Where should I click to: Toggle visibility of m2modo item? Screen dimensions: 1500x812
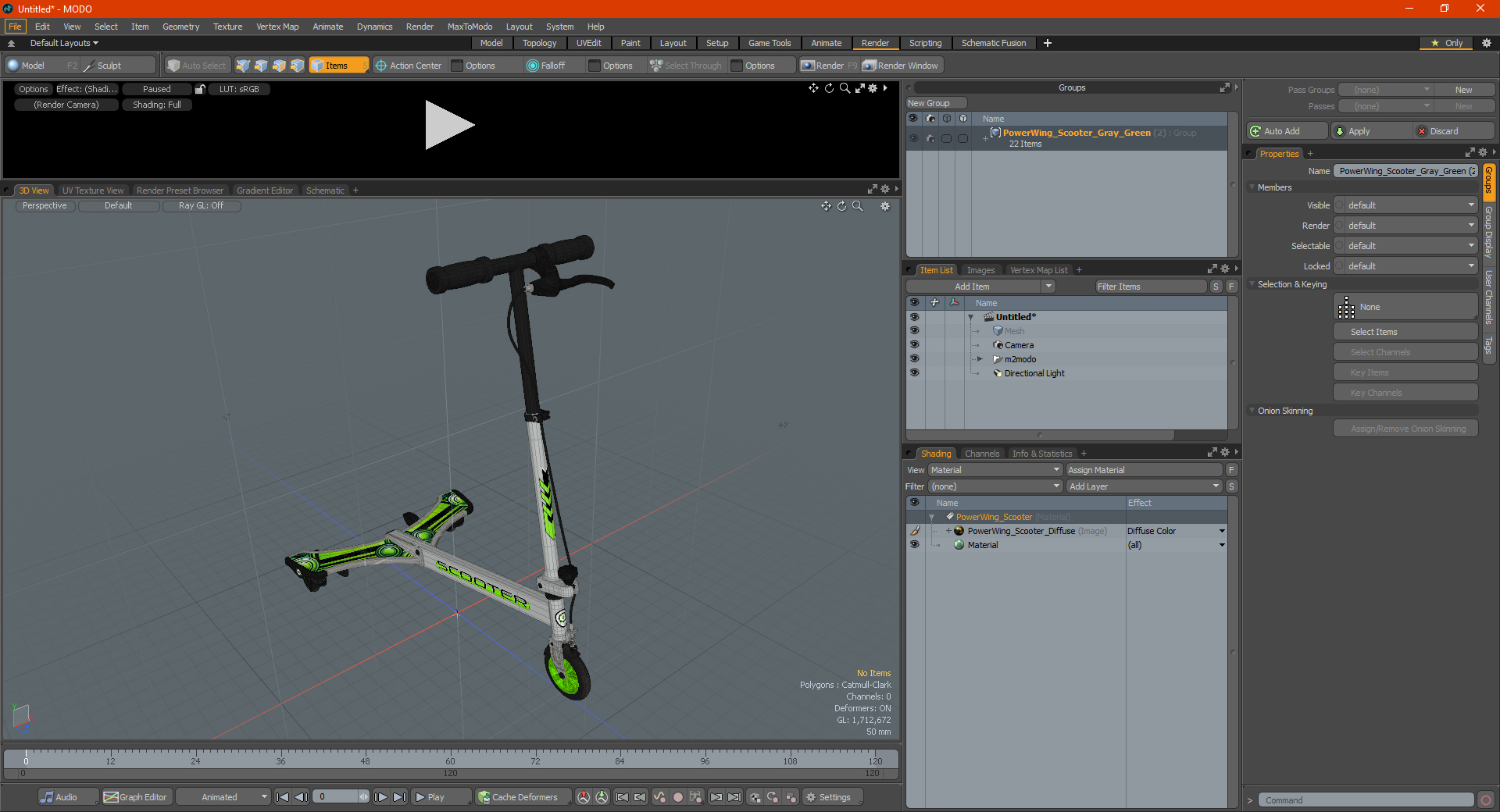(x=914, y=358)
